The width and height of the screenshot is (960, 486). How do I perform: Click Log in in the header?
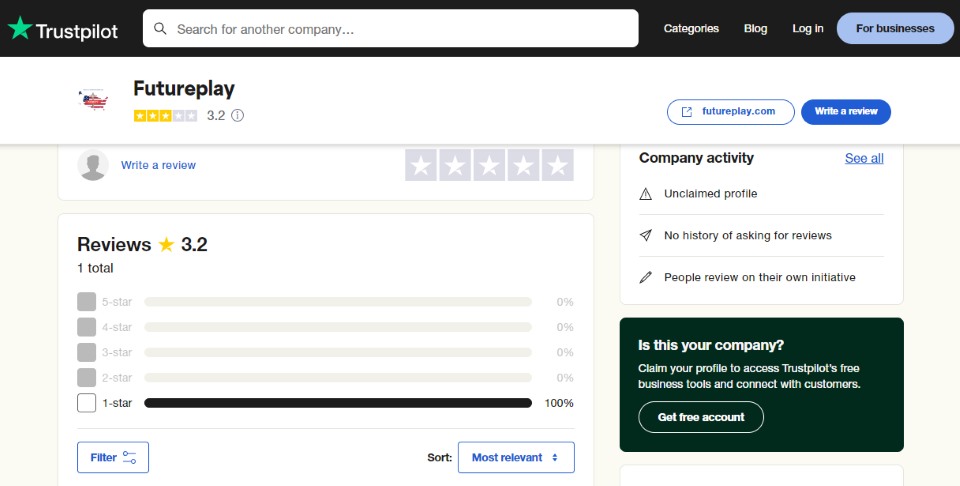[x=808, y=28]
